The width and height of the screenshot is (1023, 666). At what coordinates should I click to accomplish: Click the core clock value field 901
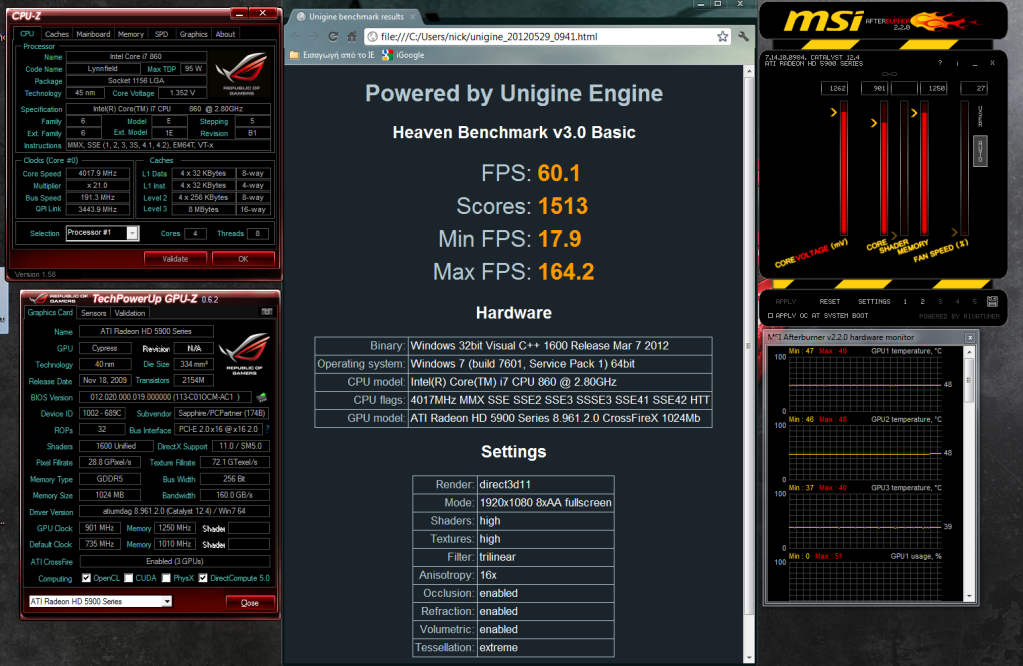pyautogui.click(x=875, y=88)
